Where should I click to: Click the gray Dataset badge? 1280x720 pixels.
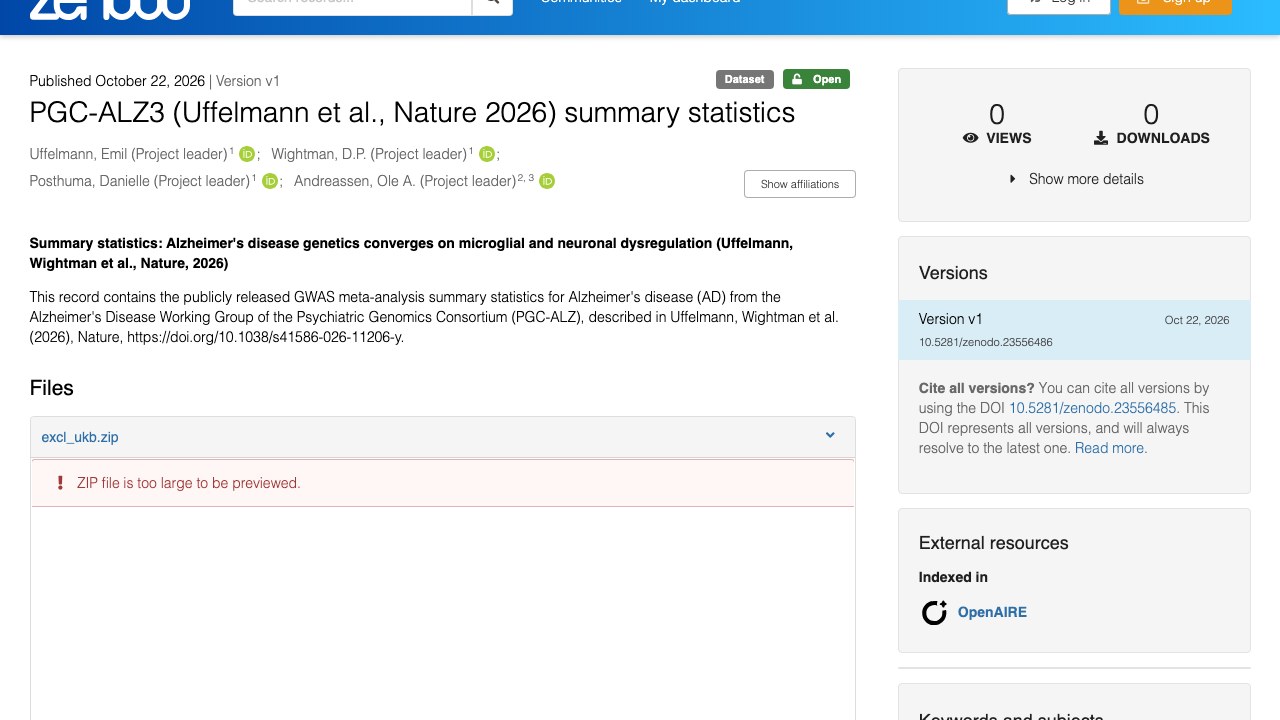pyautogui.click(x=745, y=79)
